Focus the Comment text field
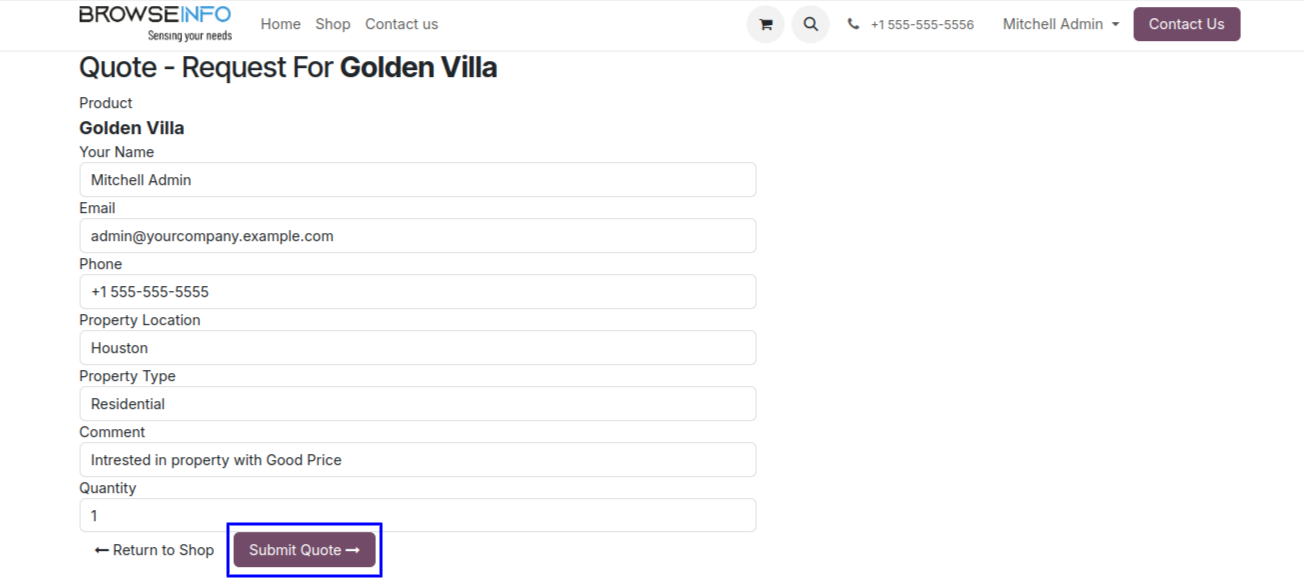Viewport: 1304px width, 584px height. [417, 460]
